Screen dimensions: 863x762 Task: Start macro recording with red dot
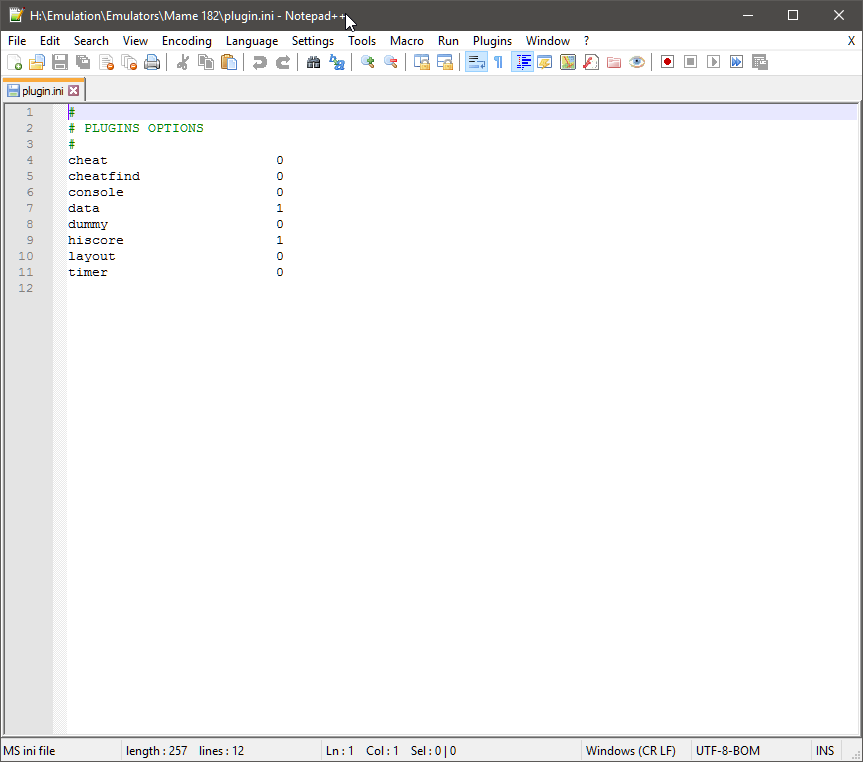(x=668, y=62)
